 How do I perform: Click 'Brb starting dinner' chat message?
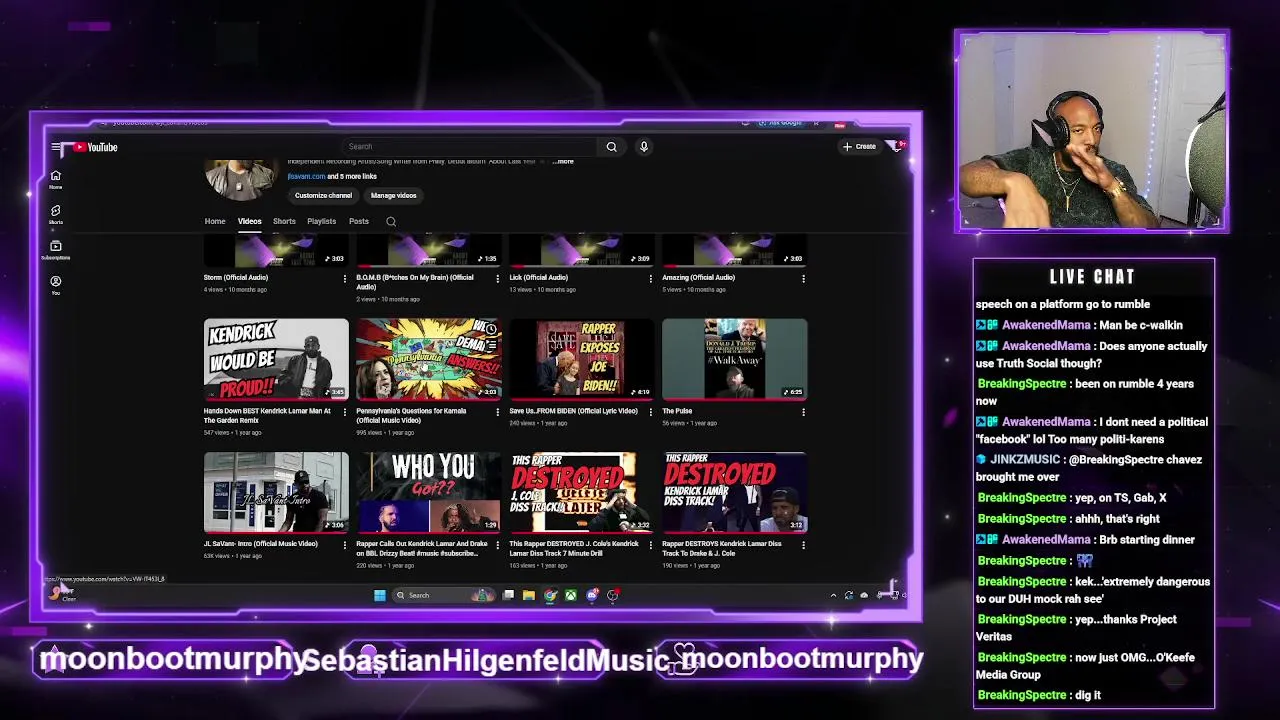[x=1085, y=540]
